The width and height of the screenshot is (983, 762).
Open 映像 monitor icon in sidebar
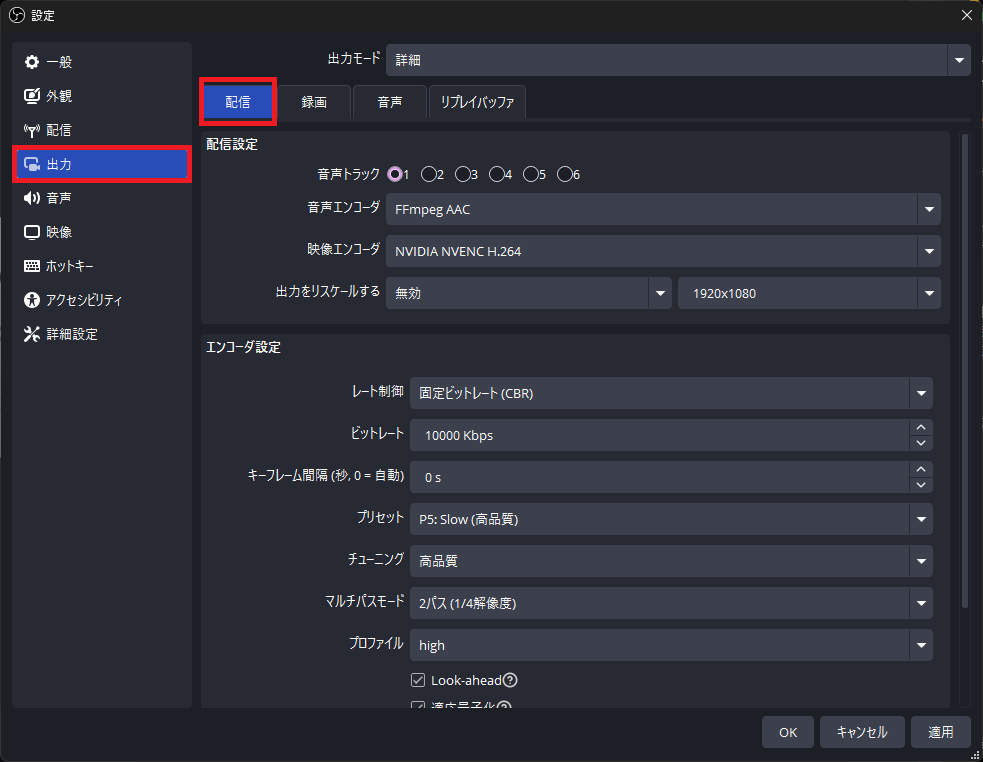tap(32, 232)
